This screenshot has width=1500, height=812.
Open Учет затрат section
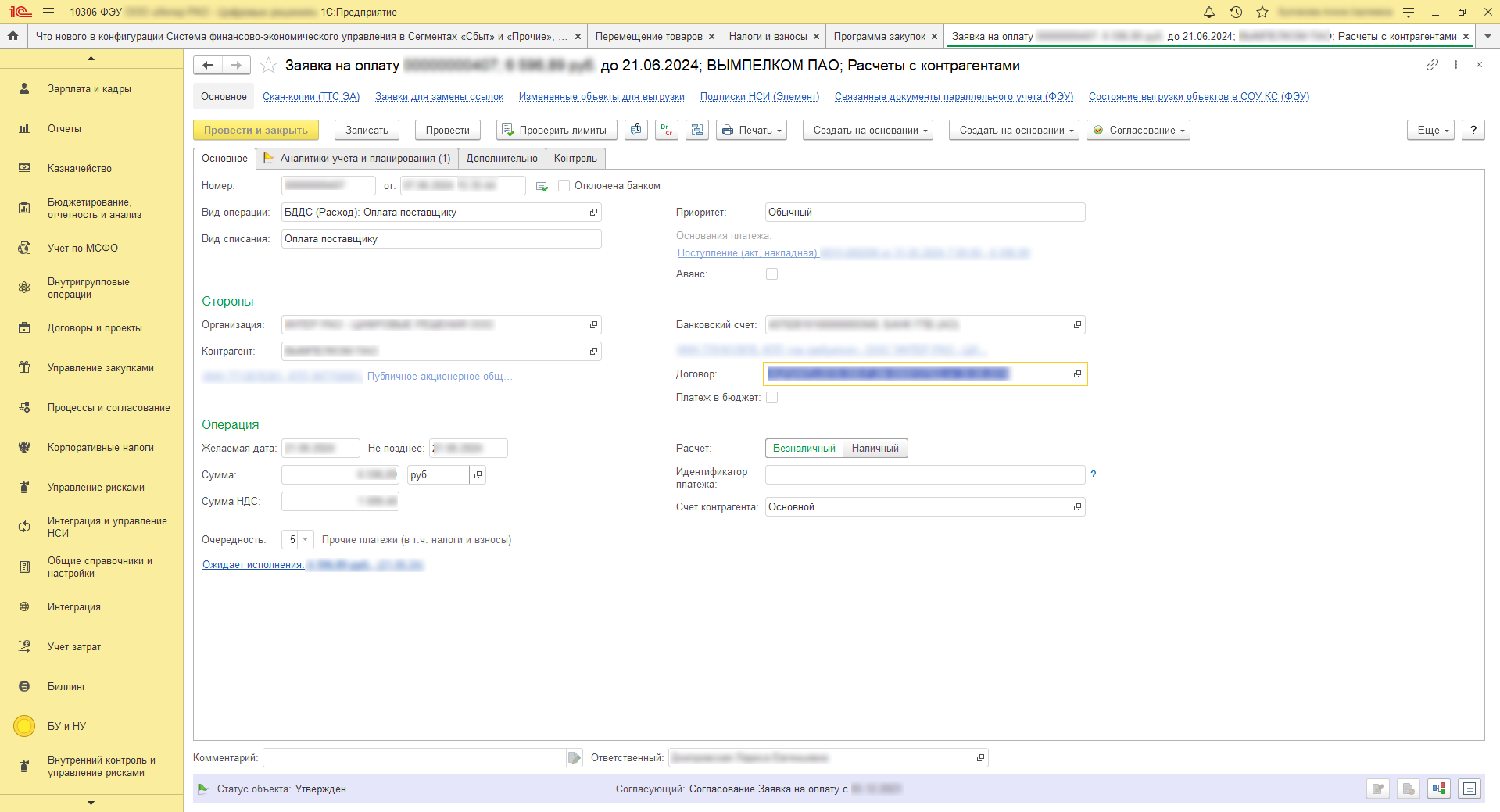click(74, 647)
